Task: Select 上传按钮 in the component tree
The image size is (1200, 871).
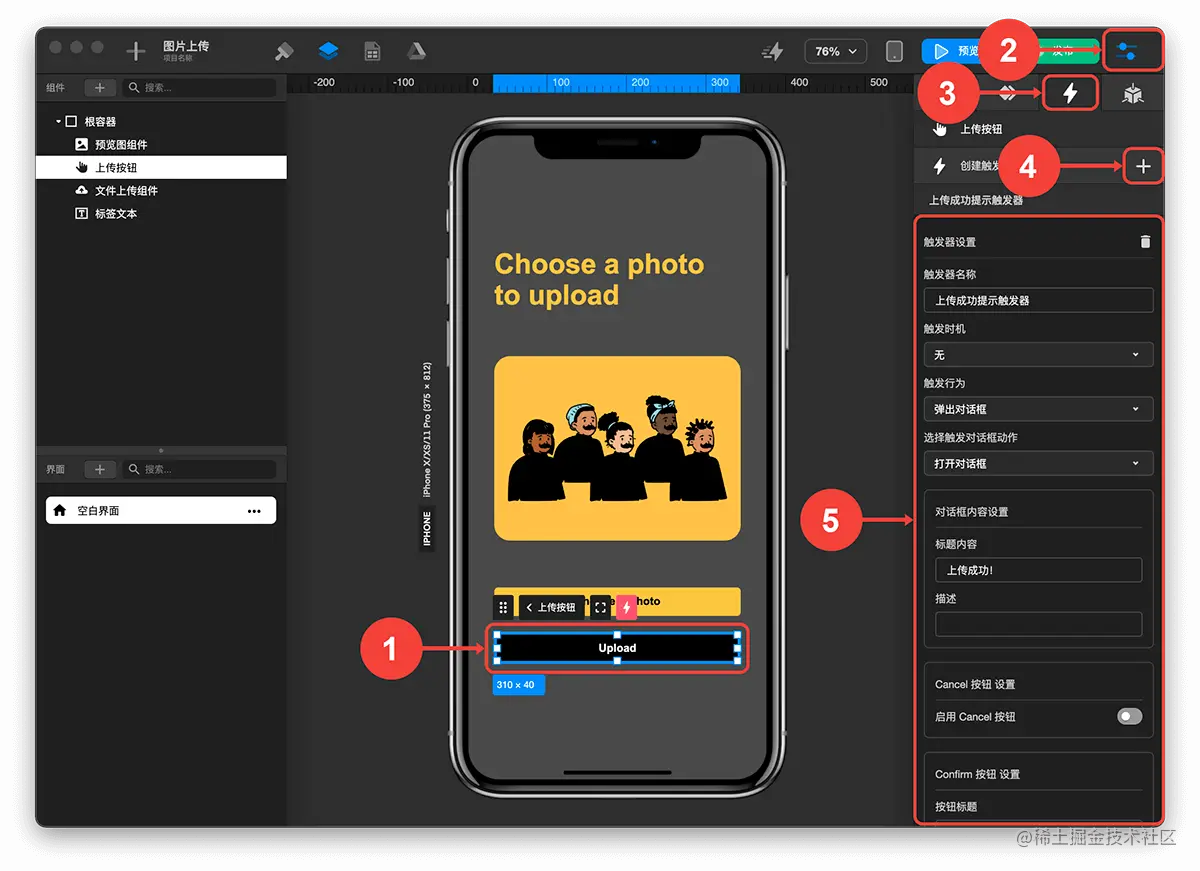Action: click(x=160, y=168)
